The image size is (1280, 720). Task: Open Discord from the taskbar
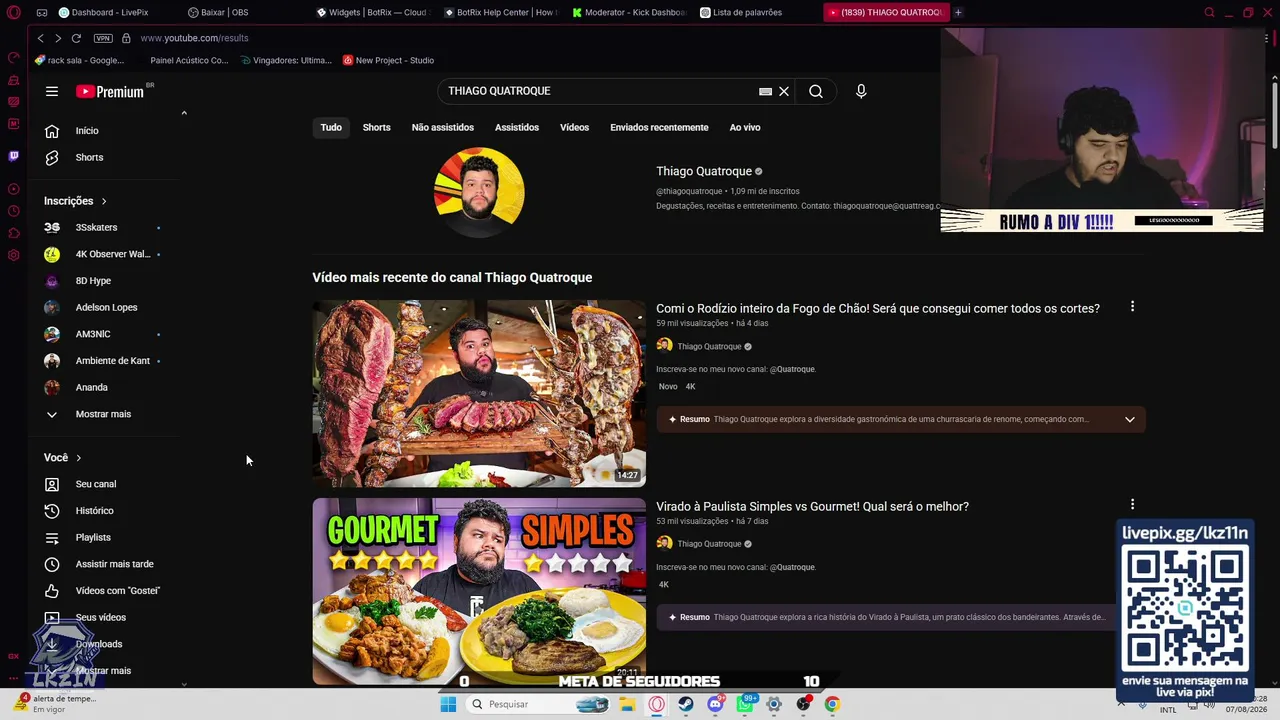pos(715,704)
